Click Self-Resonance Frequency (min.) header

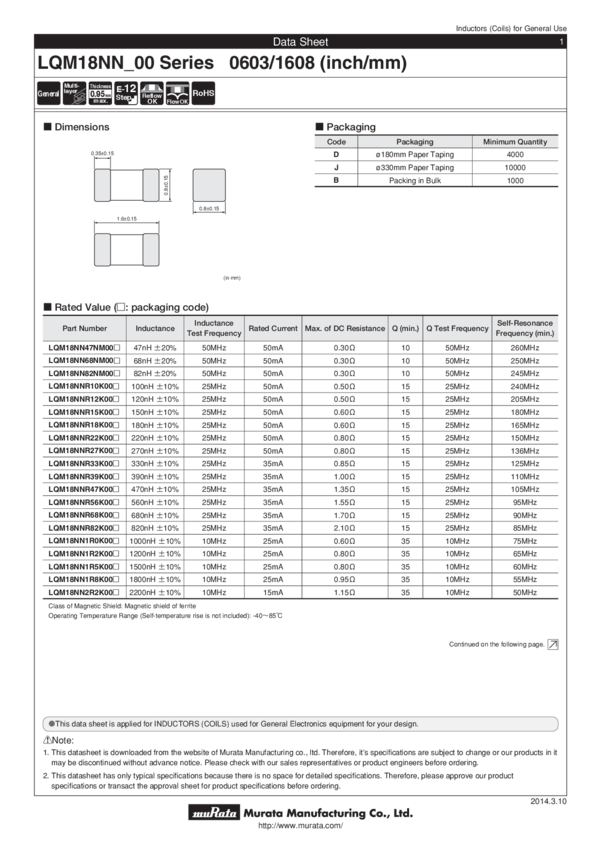[525, 329]
